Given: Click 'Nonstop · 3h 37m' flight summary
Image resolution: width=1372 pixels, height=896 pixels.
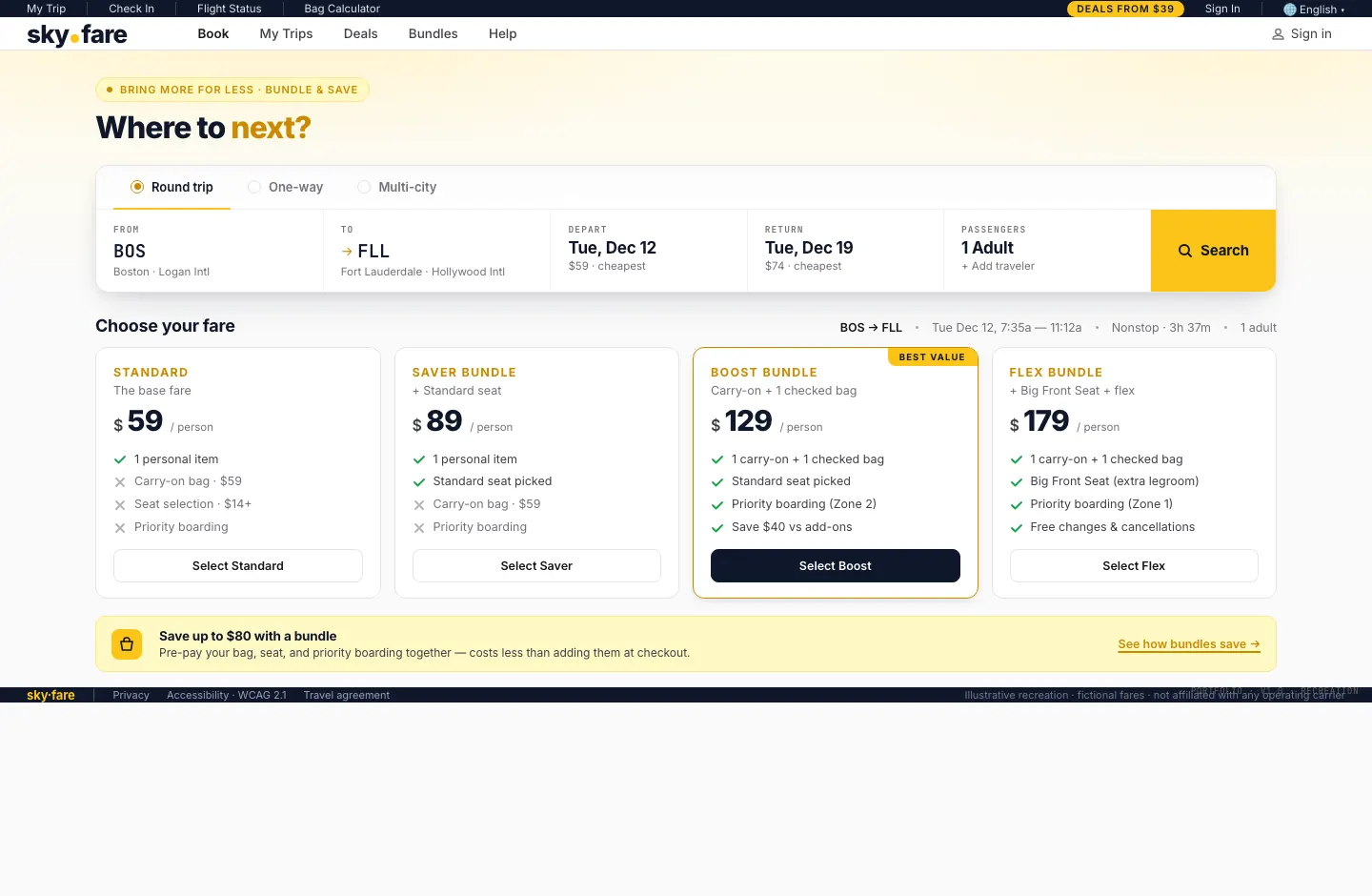Looking at the screenshot, I should click(x=1160, y=328).
